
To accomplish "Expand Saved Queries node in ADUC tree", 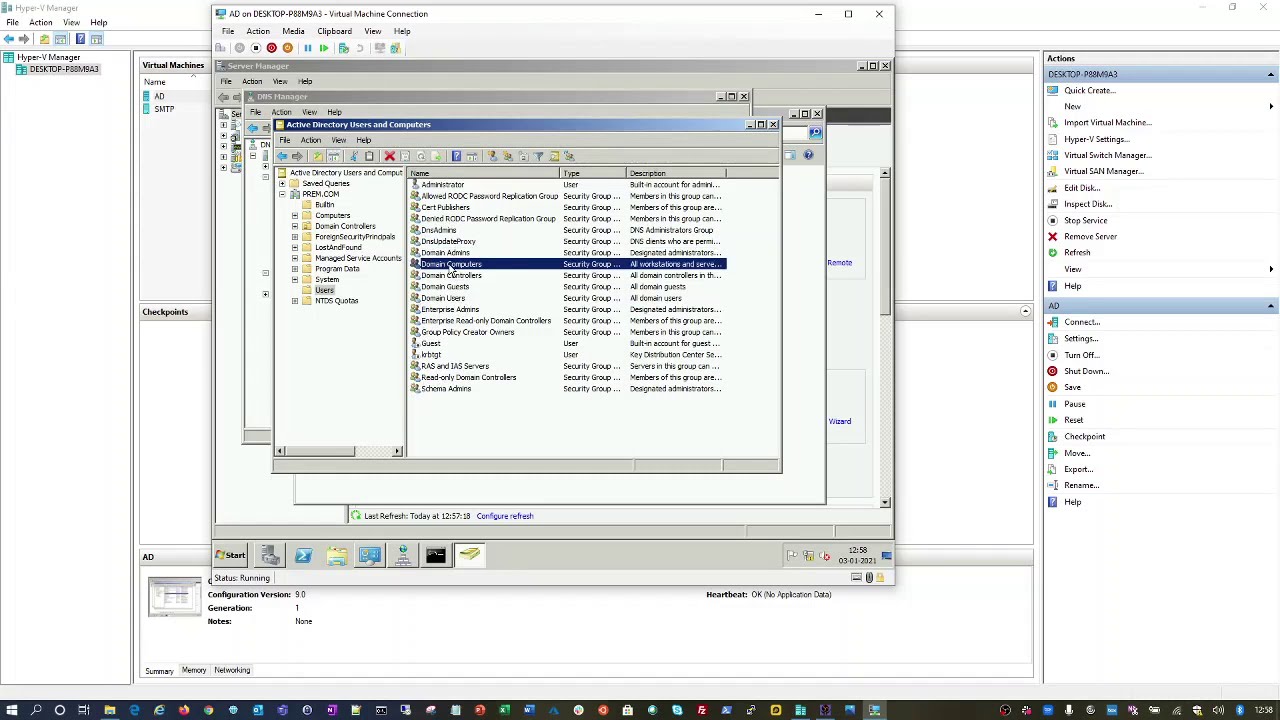I will coord(282,184).
